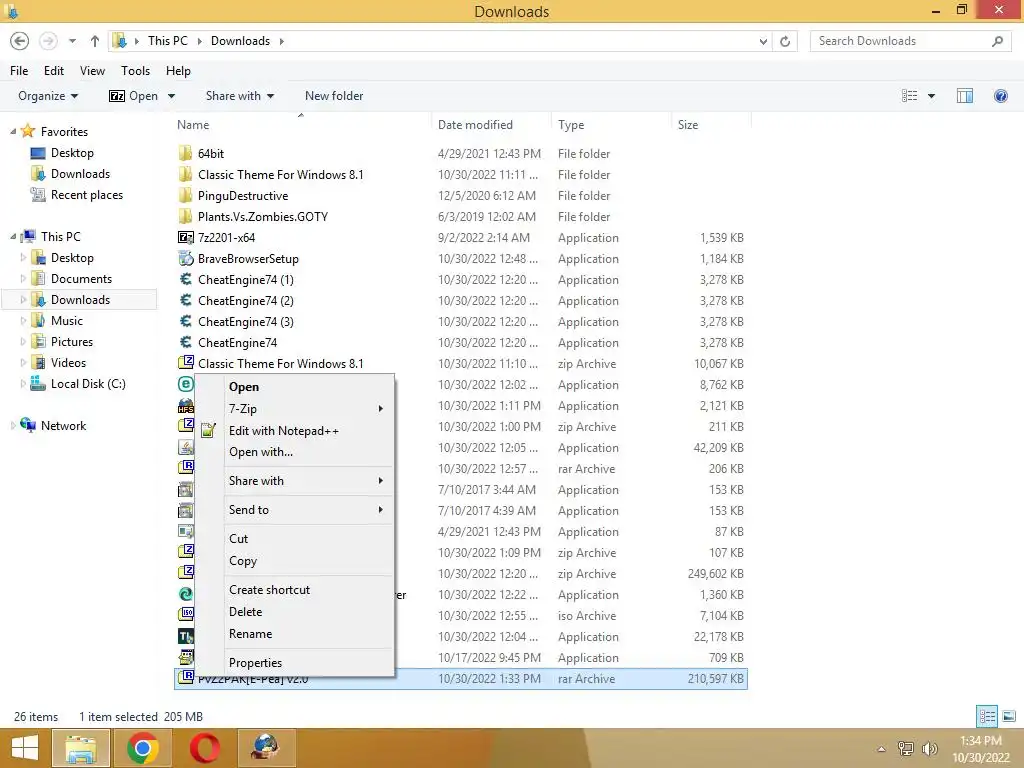Click the Notepad++ icon in the context menu
The height and width of the screenshot is (768, 1024).
208,430
